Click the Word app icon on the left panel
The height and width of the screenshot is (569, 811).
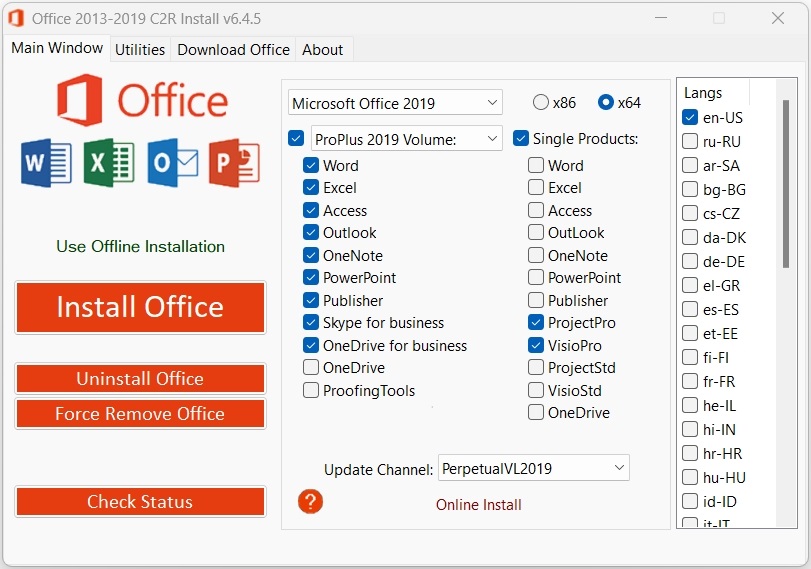[46, 162]
